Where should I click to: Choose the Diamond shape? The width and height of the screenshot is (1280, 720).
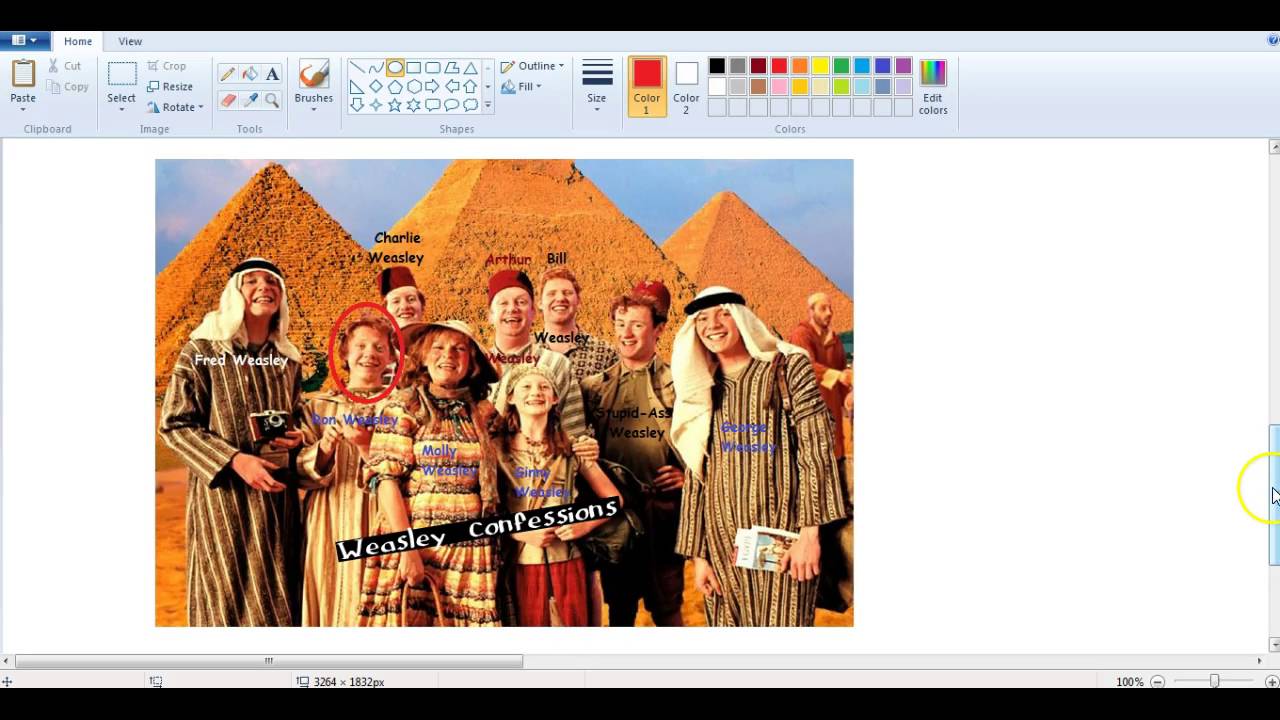pos(376,87)
